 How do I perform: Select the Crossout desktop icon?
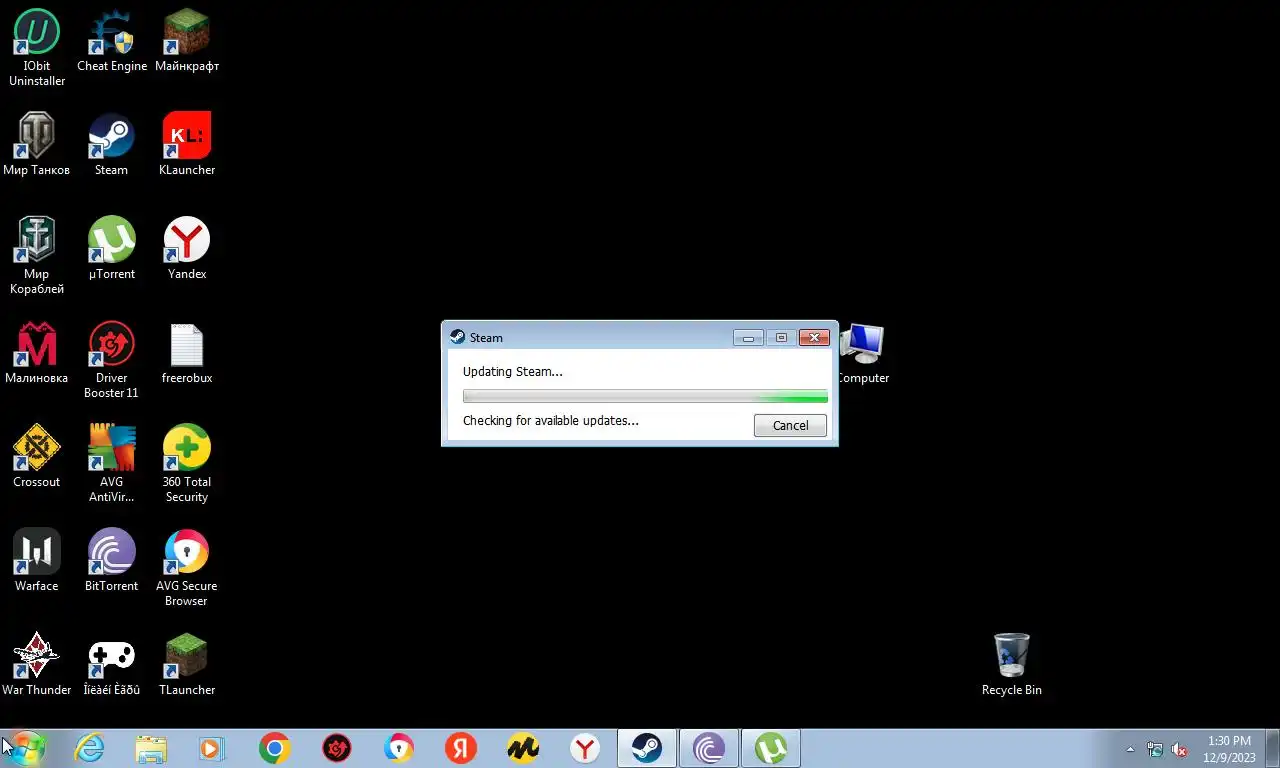[37, 456]
